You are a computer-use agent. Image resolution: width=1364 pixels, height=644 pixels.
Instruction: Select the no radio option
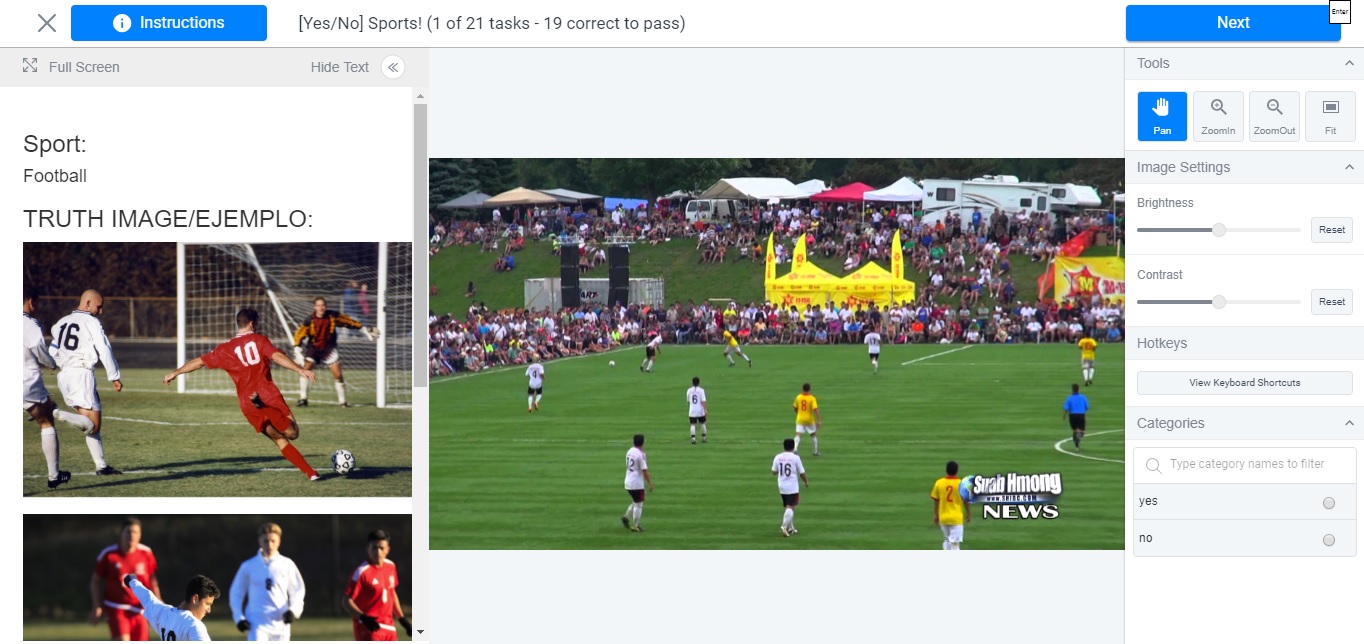point(1329,540)
